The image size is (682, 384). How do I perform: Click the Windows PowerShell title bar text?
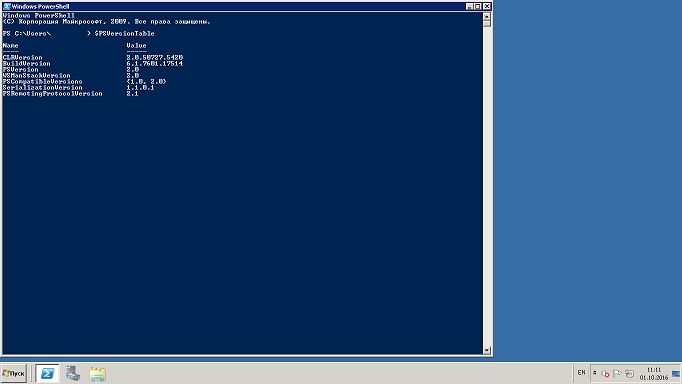[40, 7]
